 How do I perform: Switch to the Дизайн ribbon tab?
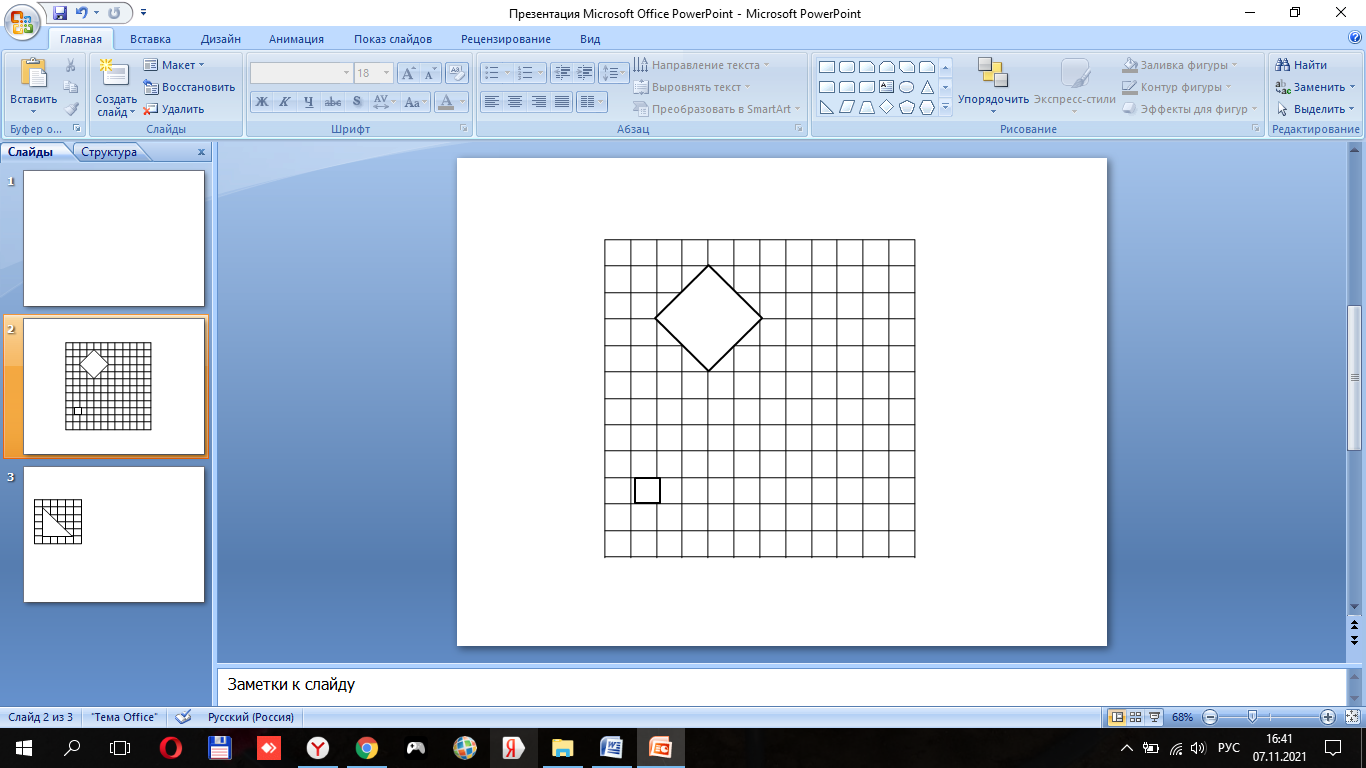coord(220,39)
